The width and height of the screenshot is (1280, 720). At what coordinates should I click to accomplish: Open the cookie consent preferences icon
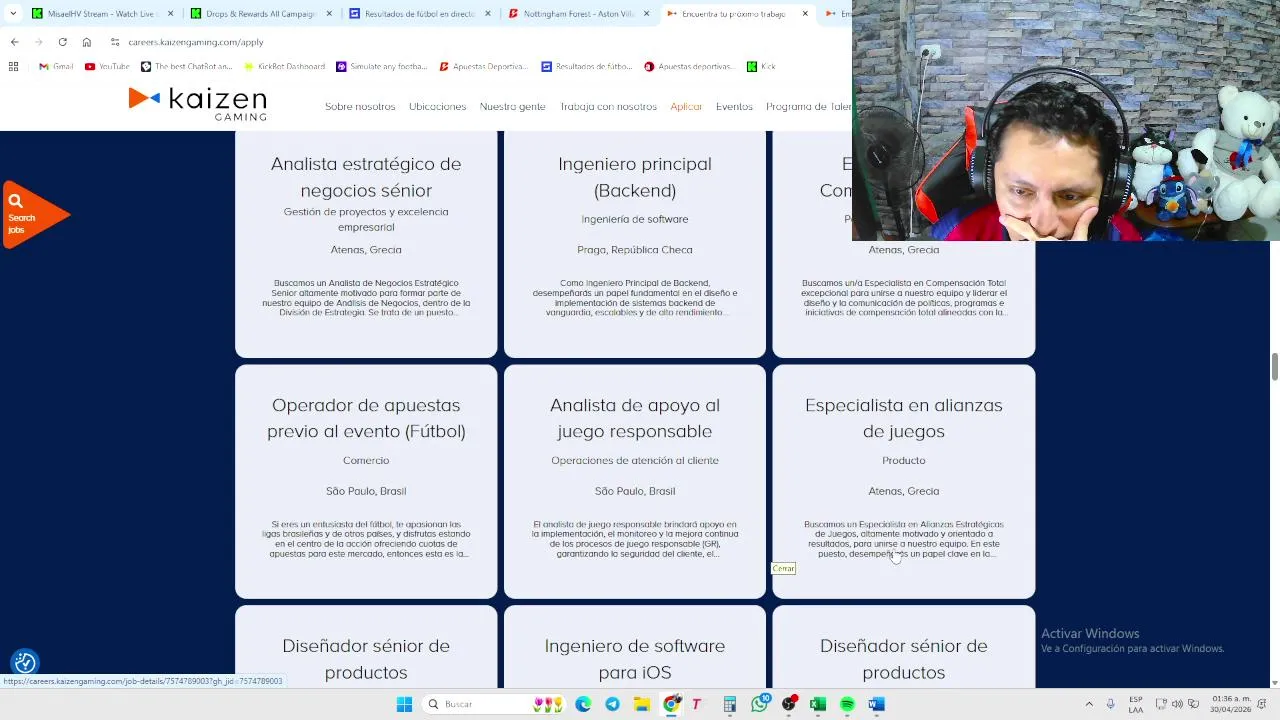point(25,662)
